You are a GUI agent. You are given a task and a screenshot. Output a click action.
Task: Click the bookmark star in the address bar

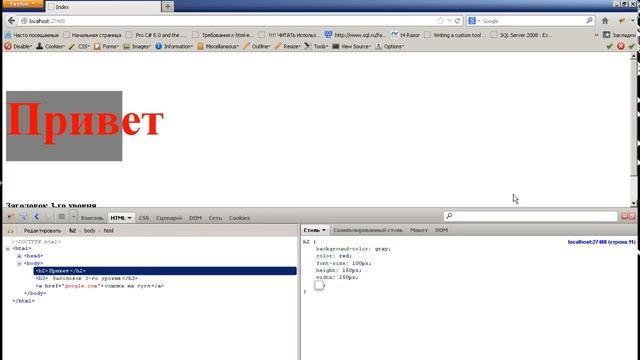pos(440,21)
